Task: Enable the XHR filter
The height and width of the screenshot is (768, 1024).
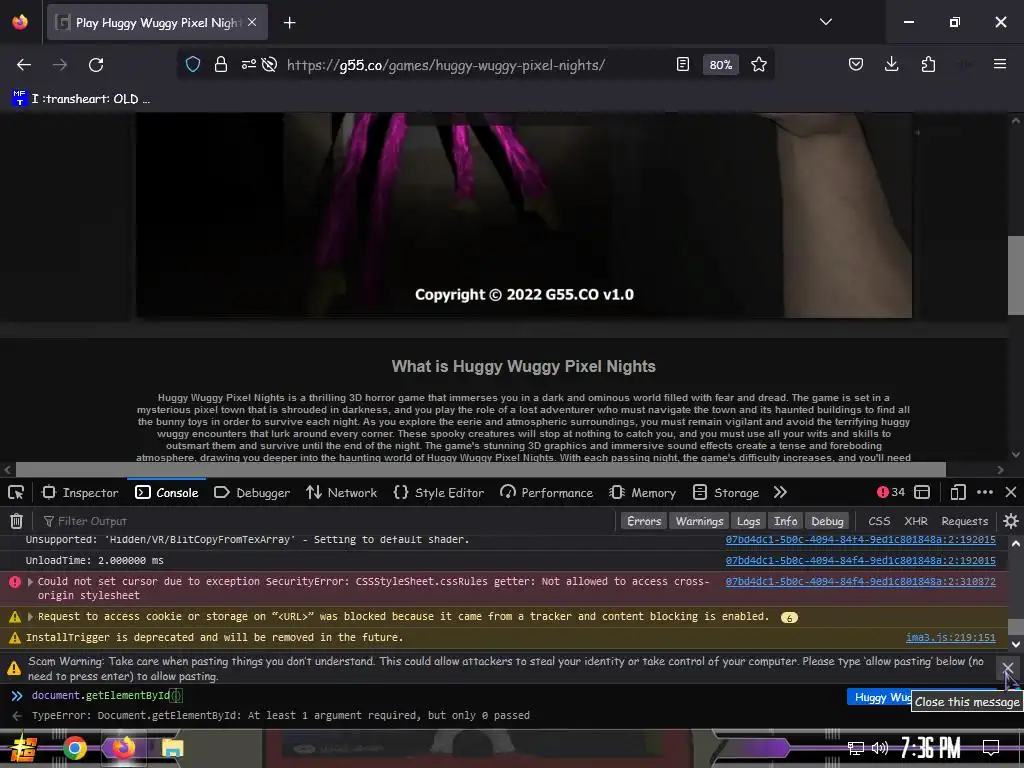Action: pyautogui.click(x=916, y=521)
